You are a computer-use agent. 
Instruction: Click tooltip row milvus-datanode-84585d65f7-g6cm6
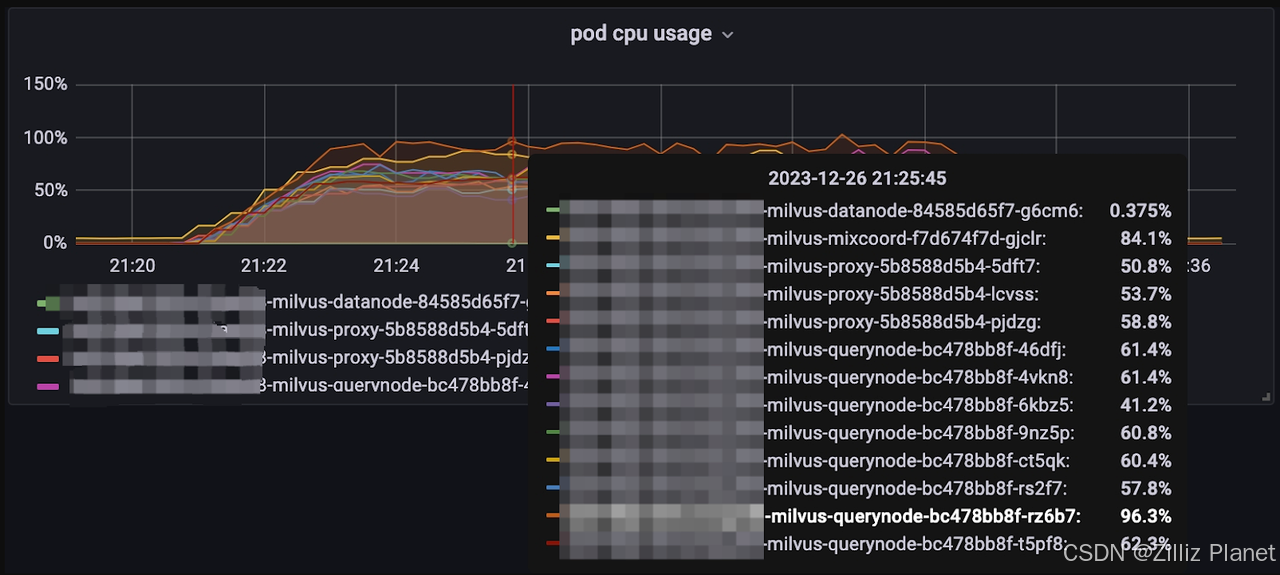click(x=859, y=211)
